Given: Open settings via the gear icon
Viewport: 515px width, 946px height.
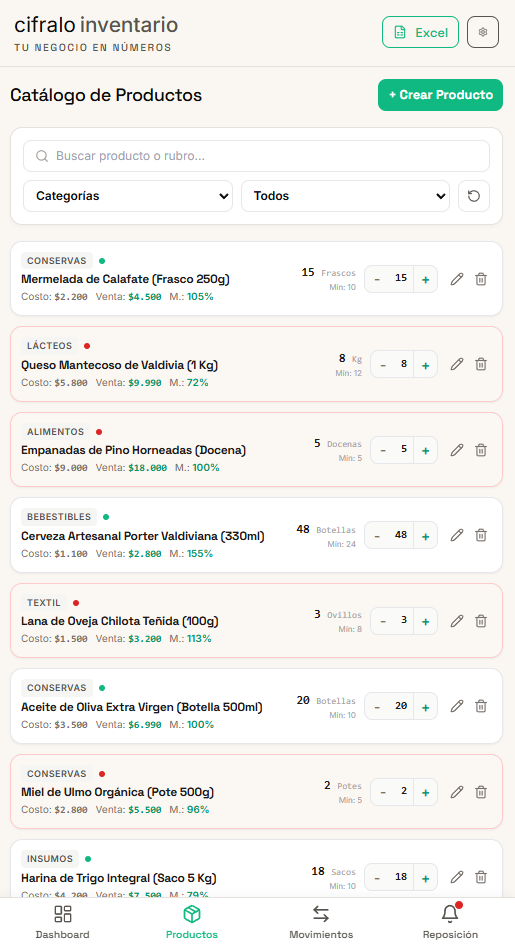Looking at the screenshot, I should coord(482,32).
